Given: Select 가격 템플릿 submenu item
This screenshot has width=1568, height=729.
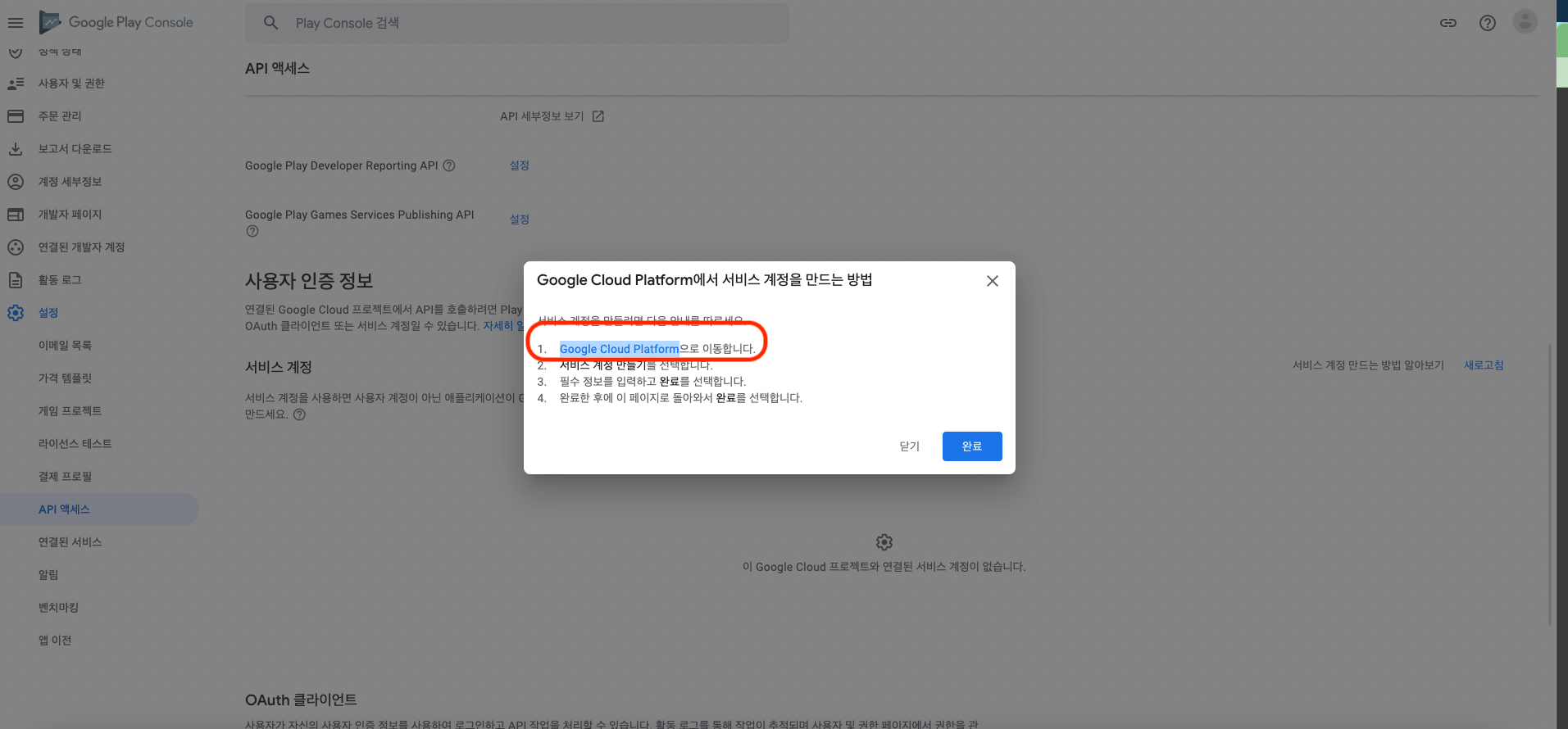Looking at the screenshot, I should 65,378.
